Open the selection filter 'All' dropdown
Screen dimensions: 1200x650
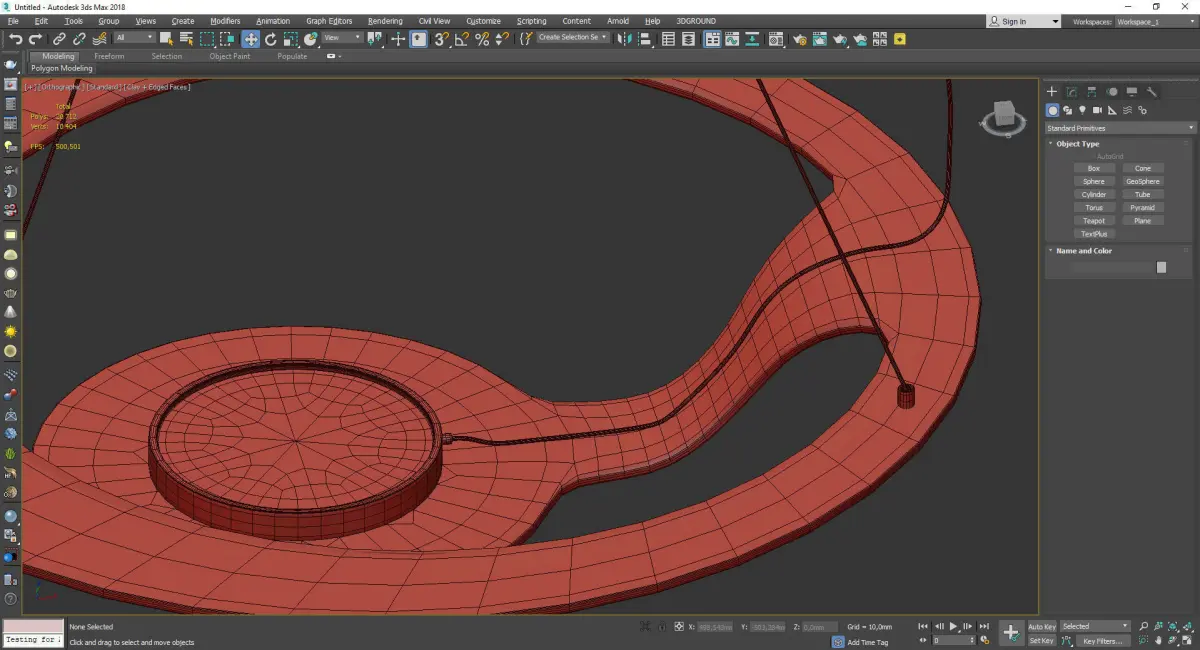[x=134, y=38]
